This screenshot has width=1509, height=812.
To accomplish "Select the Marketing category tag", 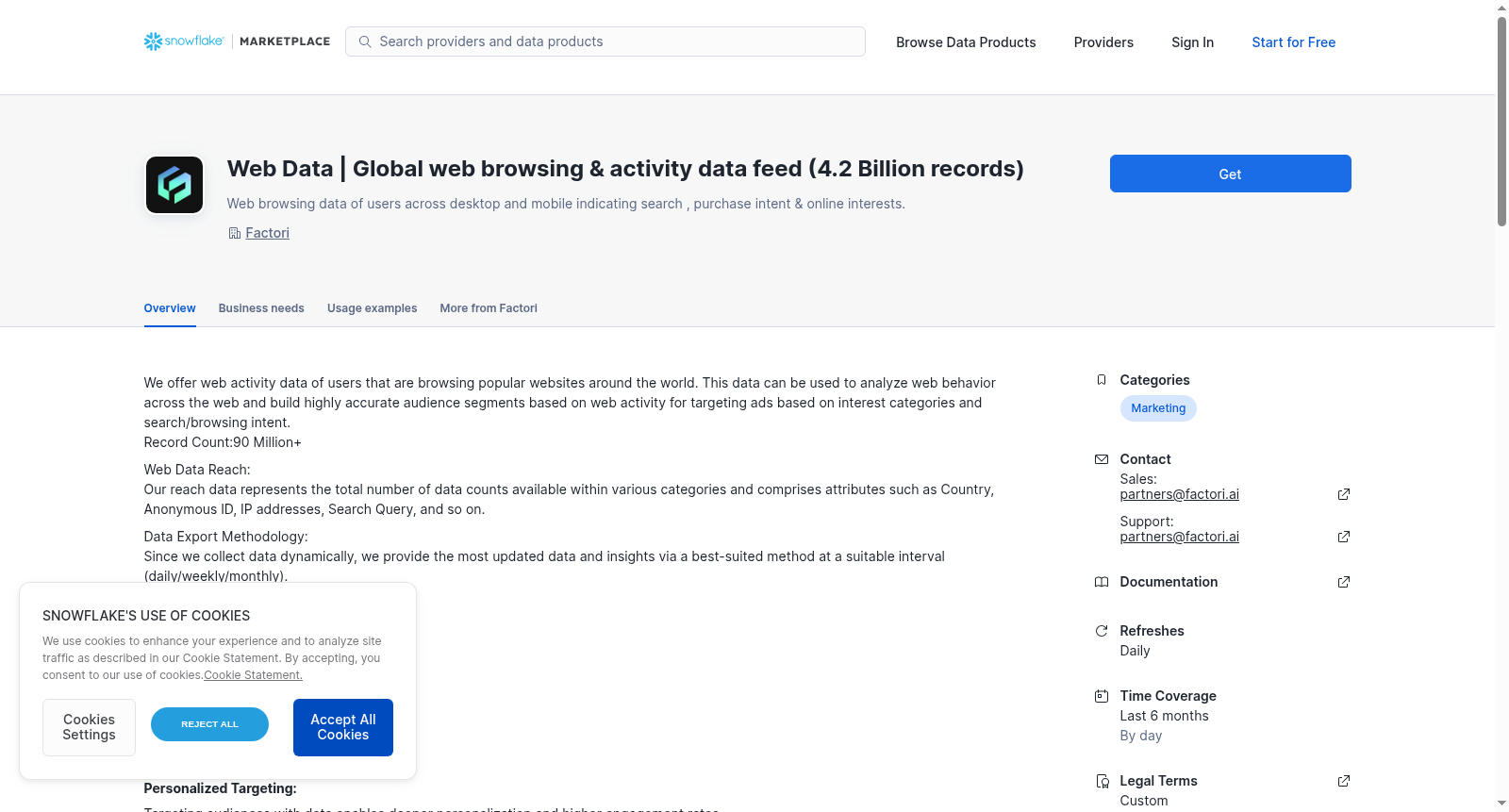I will (1158, 408).
